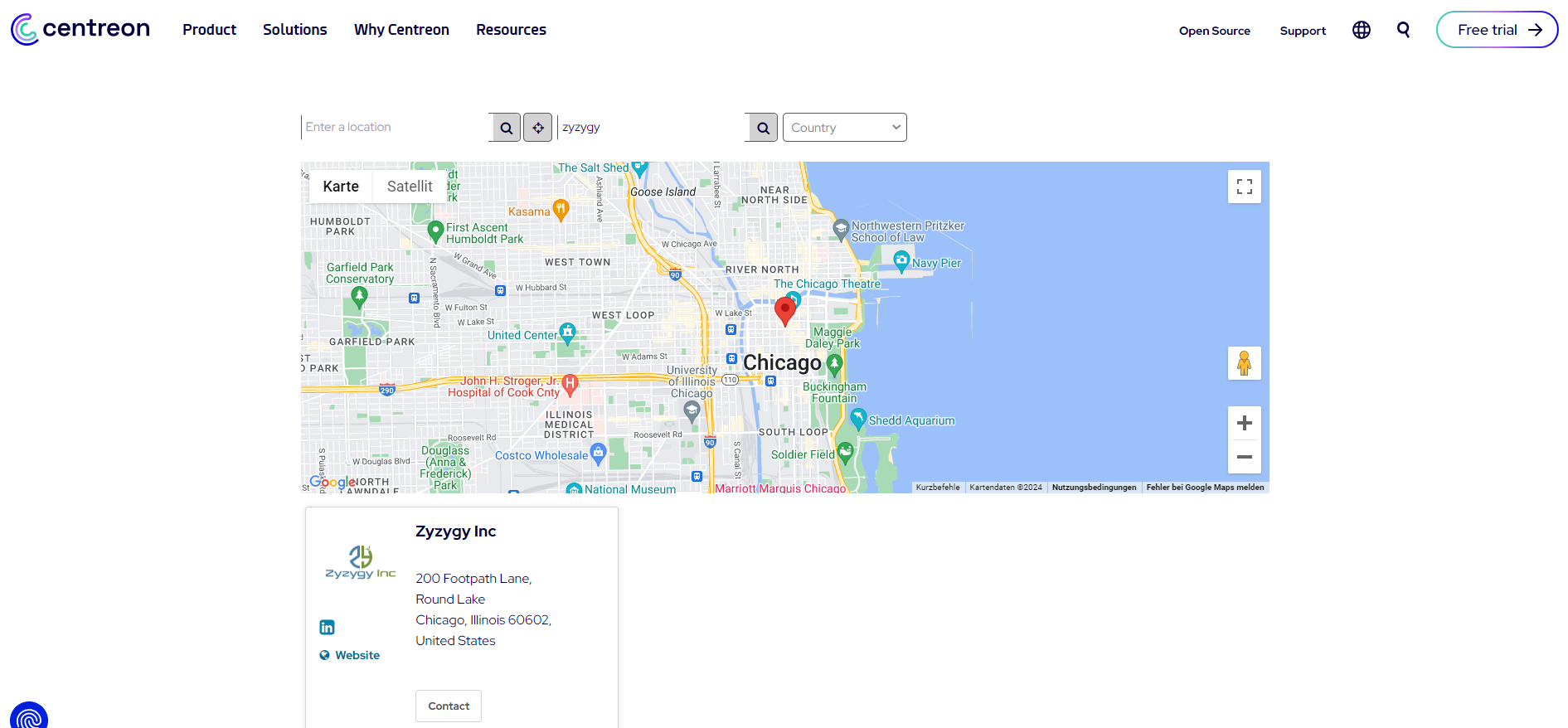Click the United Center map marker

pos(567,333)
